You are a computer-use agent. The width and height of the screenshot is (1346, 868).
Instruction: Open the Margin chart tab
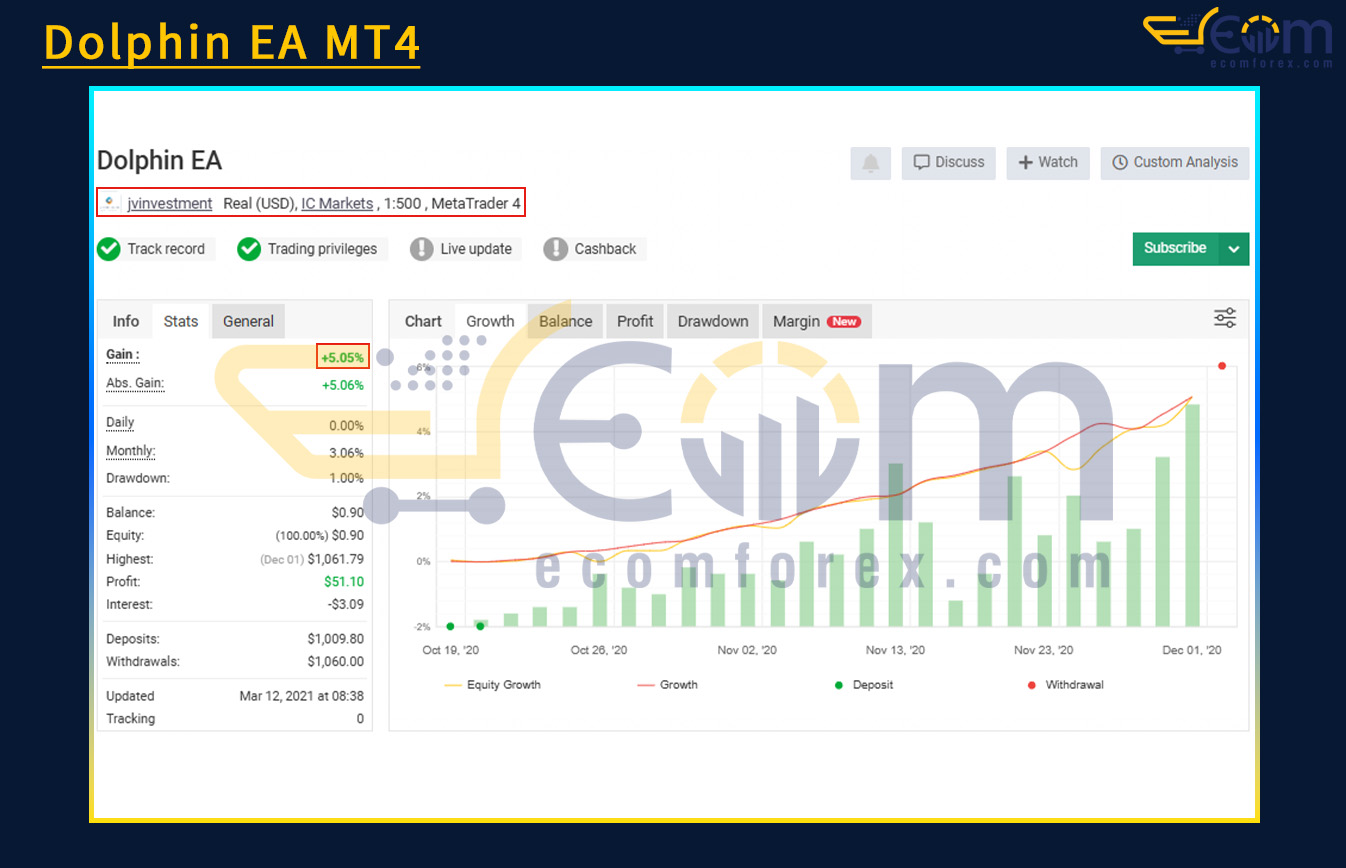pyautogui.click(x=816, y=321)
